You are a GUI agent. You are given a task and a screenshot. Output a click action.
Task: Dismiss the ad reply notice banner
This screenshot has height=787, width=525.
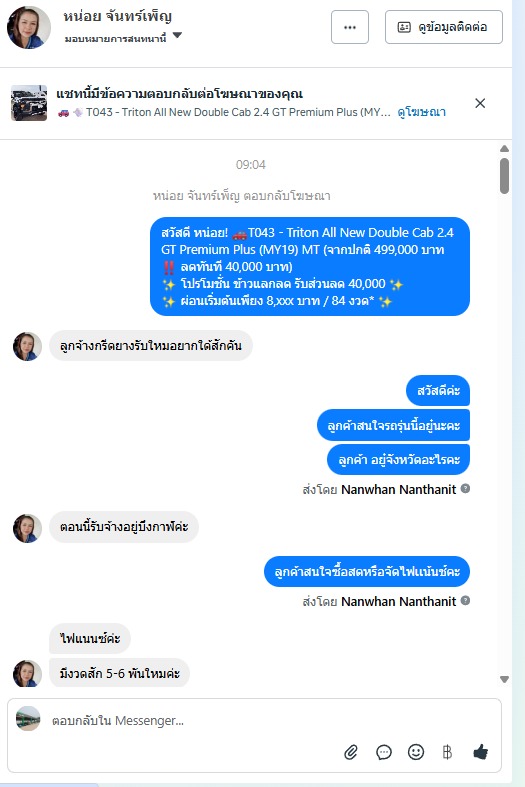(x=480, y=103)
